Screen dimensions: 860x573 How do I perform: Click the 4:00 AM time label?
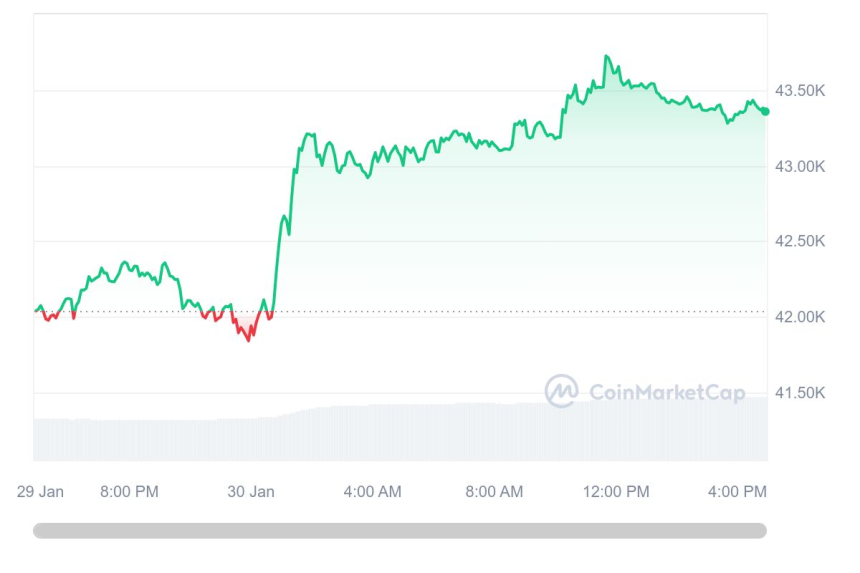373,491
